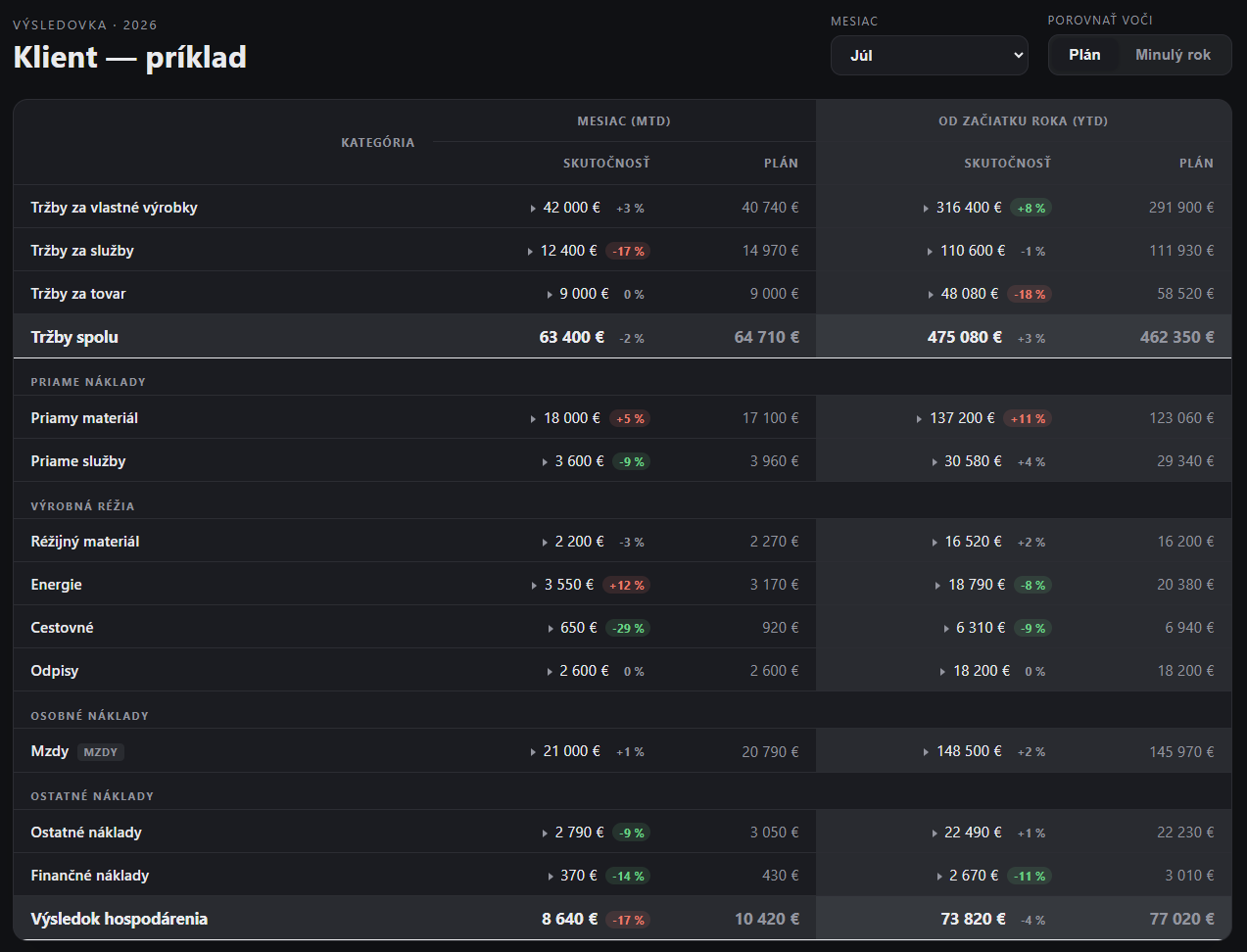Click the PRIAME NÁKLADY section heading
Image resolution: width=1247 pixels, height=952 pixels.
88,382
